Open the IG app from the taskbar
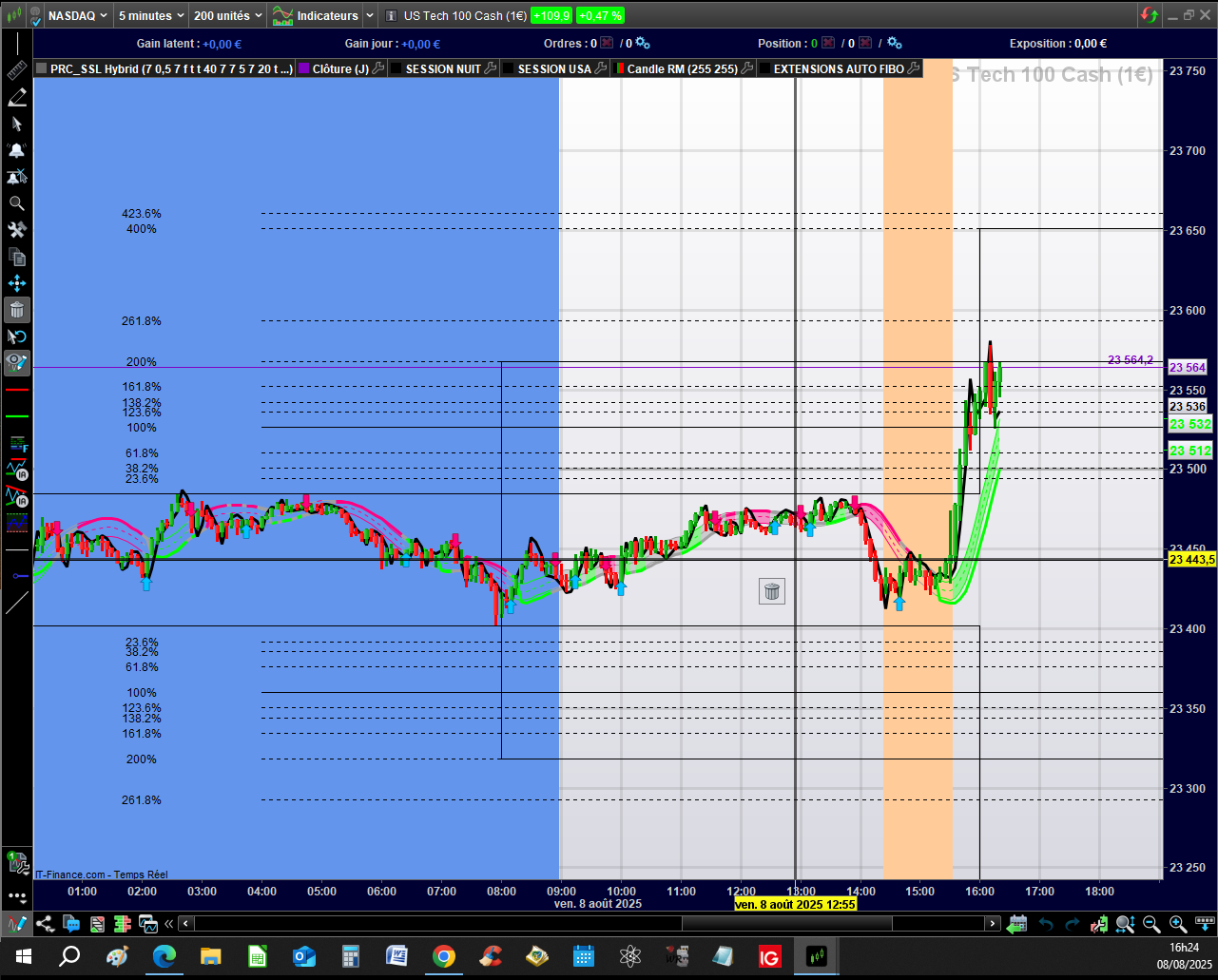Image resolution: width=1218 pixels, height=980 pixels. coord(769,955)
